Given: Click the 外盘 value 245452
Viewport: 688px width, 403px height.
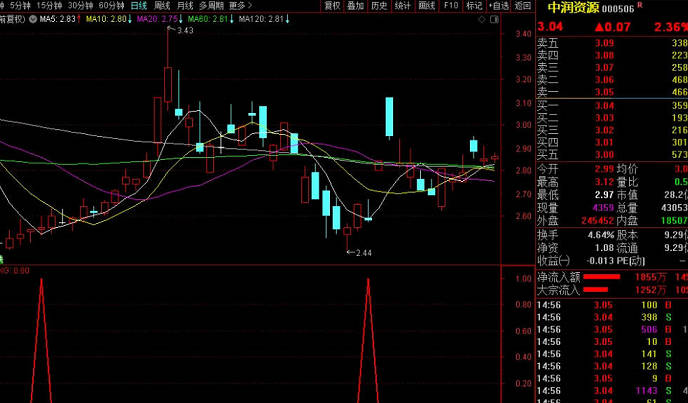Looking at the screenshot, I should click(x=597, y=220).
